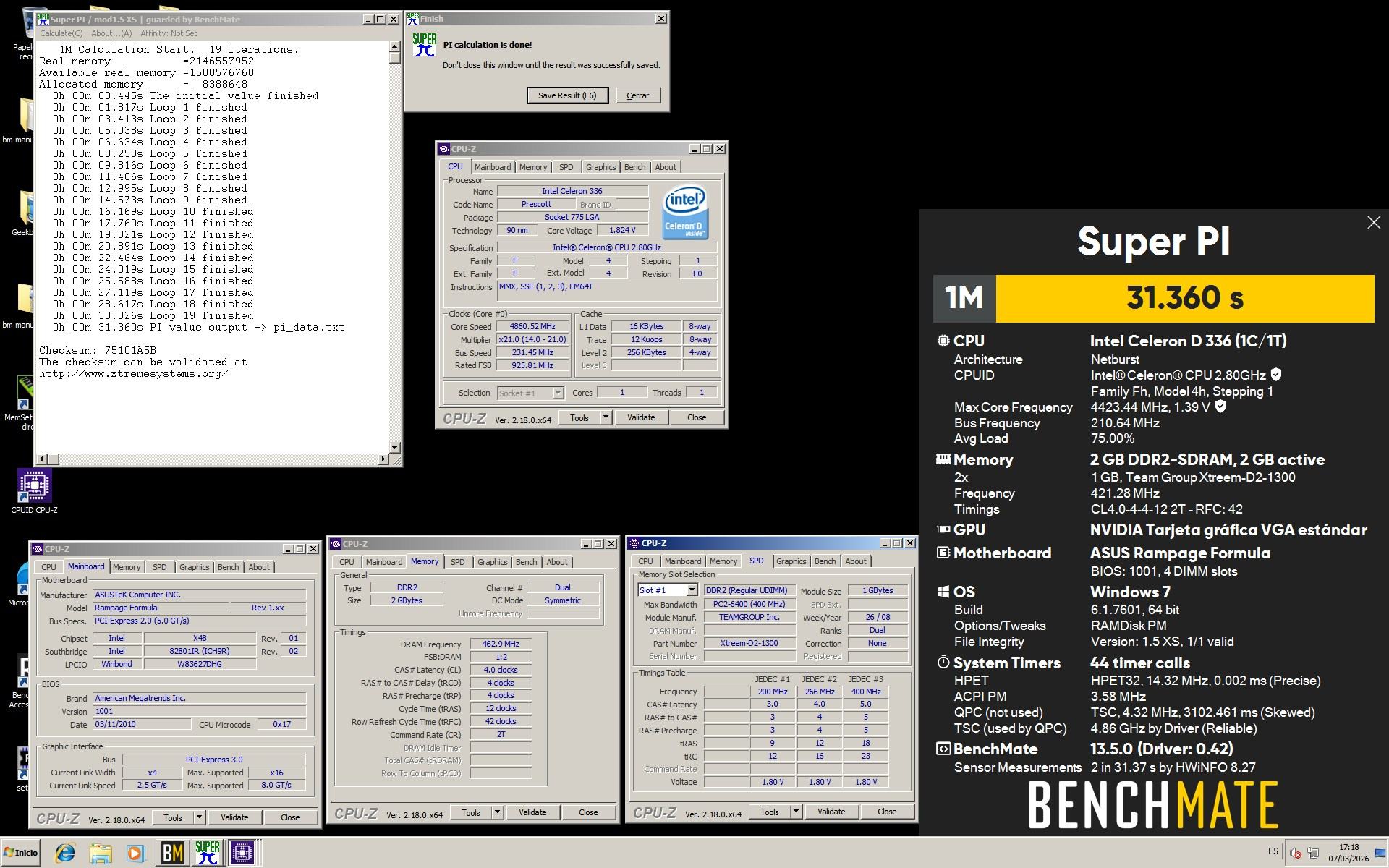This screenshot has width=1389, height=868.
Task: Open the CPU-Z taskbar icon
Action: point(242,853)
